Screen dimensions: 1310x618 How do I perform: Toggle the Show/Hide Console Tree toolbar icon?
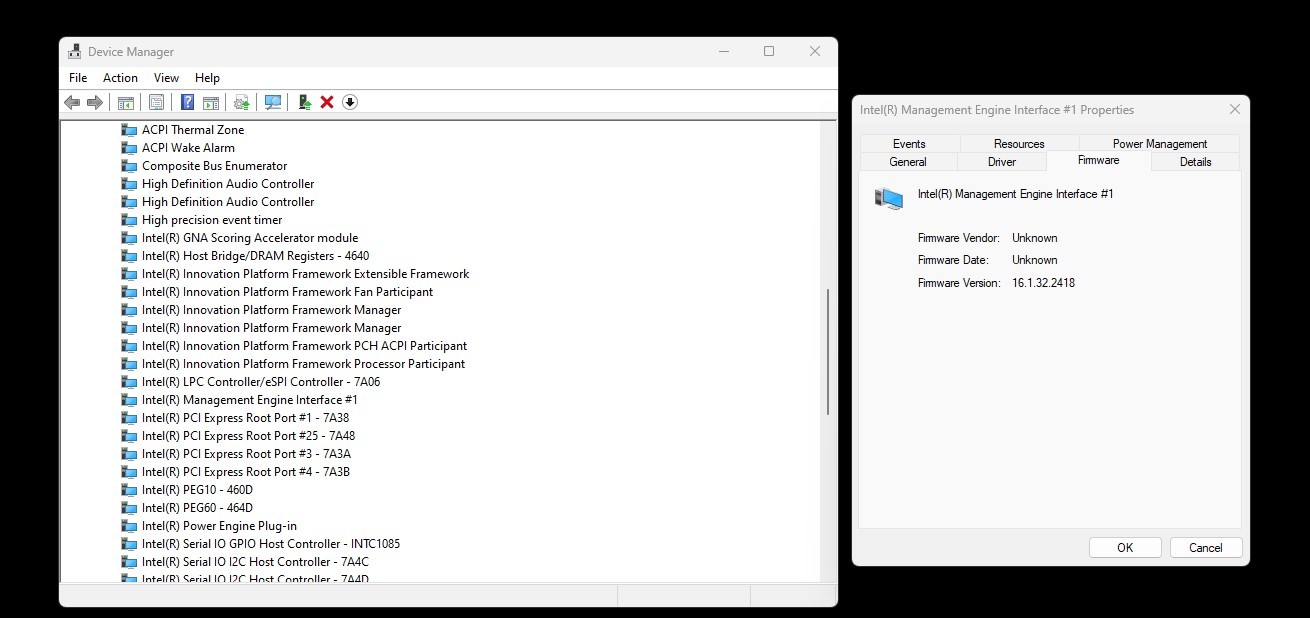click(126, 102)
